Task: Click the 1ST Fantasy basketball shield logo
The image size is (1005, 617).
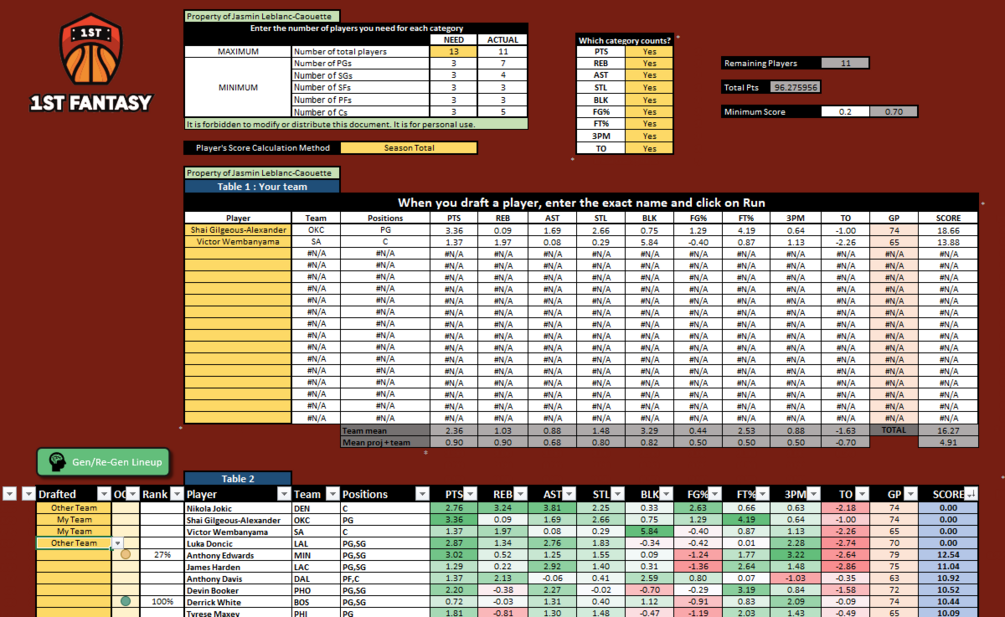Action: 91,50
